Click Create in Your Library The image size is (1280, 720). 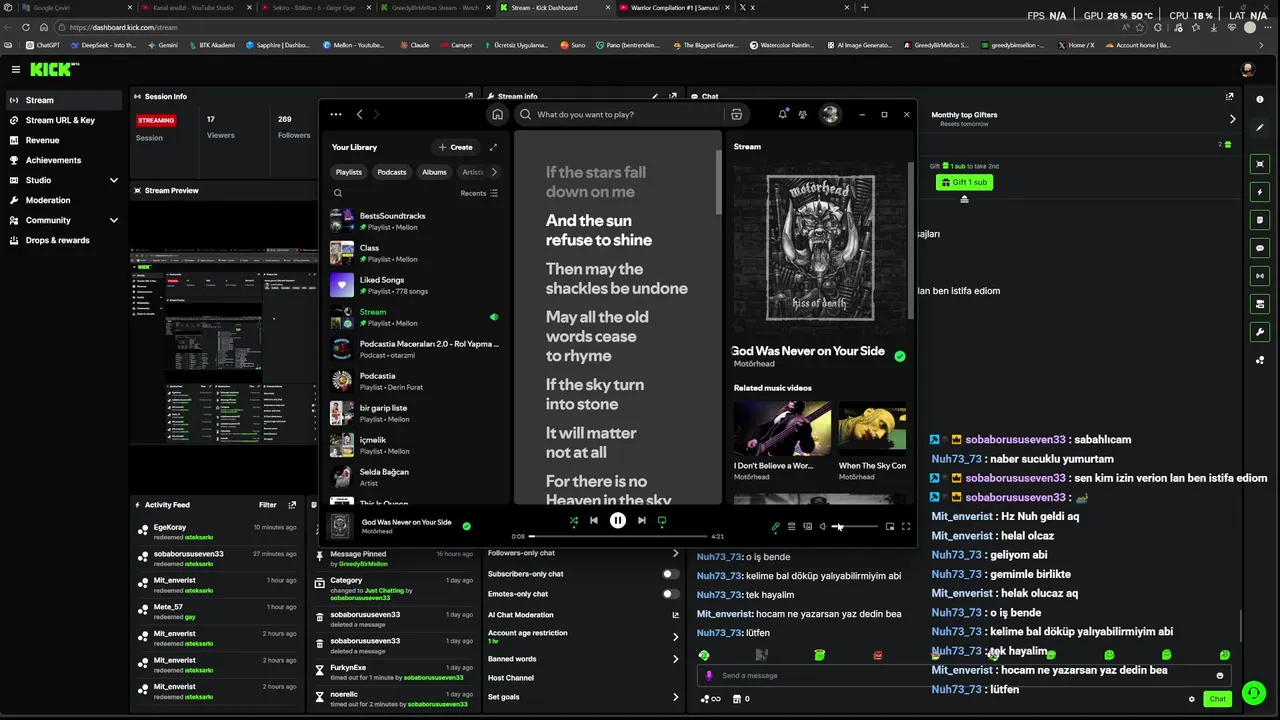tap(455, 147)
